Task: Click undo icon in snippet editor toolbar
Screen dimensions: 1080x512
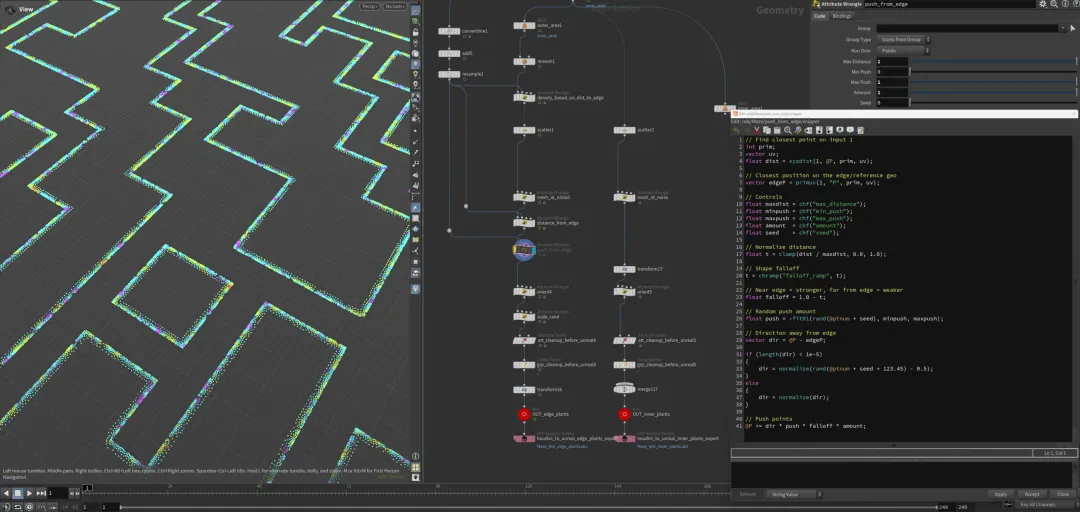Action: click(736, 130)
